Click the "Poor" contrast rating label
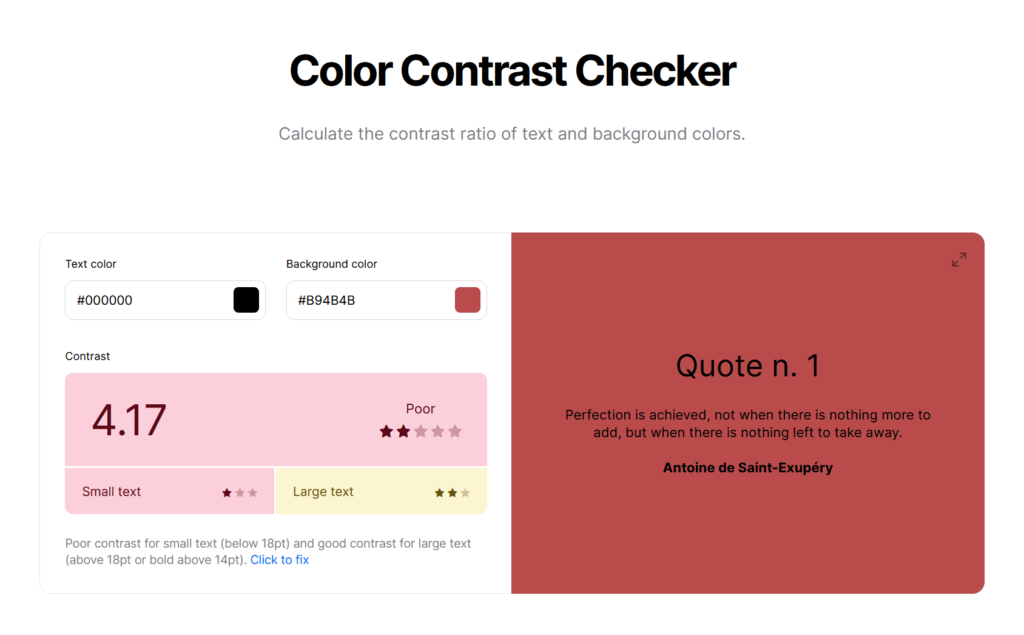1024x635 pixels. pos(420,409)
